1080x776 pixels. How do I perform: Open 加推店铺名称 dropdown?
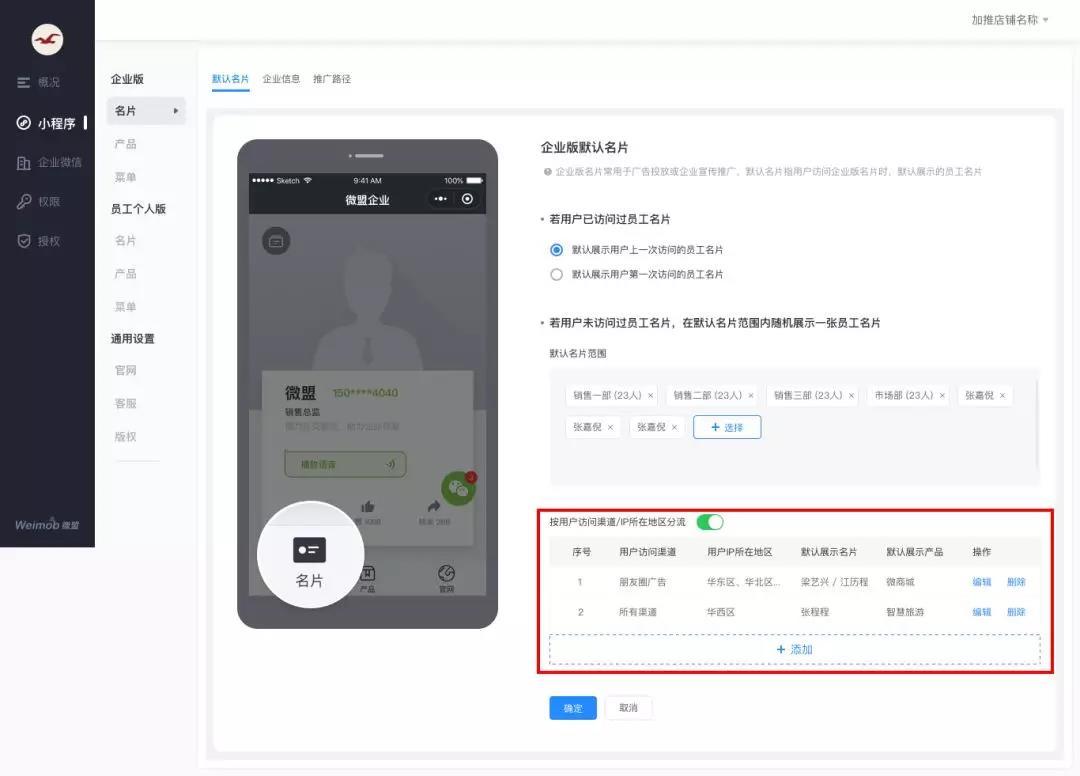[1010, 20]
